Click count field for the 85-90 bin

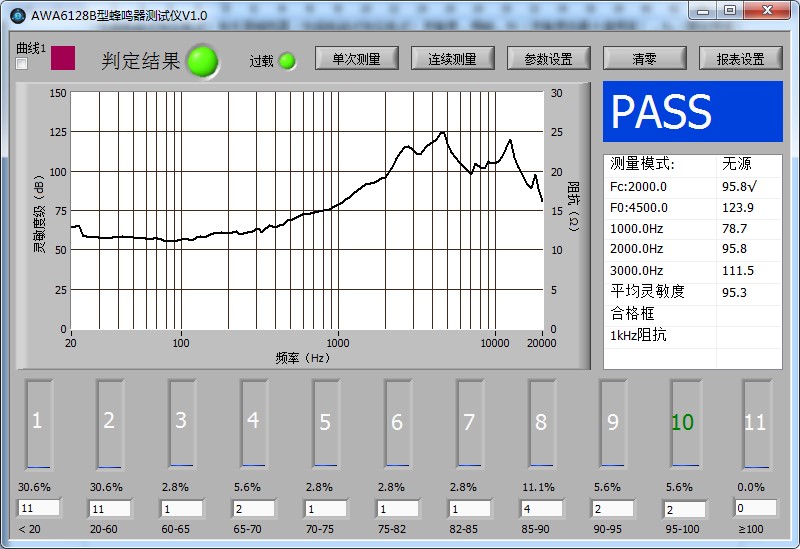[541, 508]
